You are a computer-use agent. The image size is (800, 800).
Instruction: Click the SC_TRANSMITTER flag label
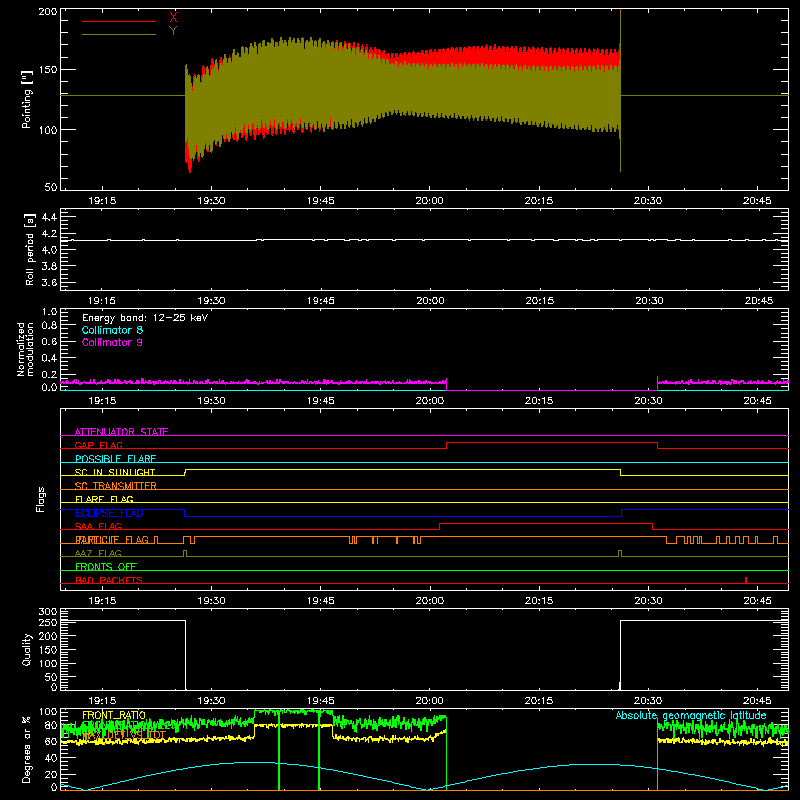(116, 486)
